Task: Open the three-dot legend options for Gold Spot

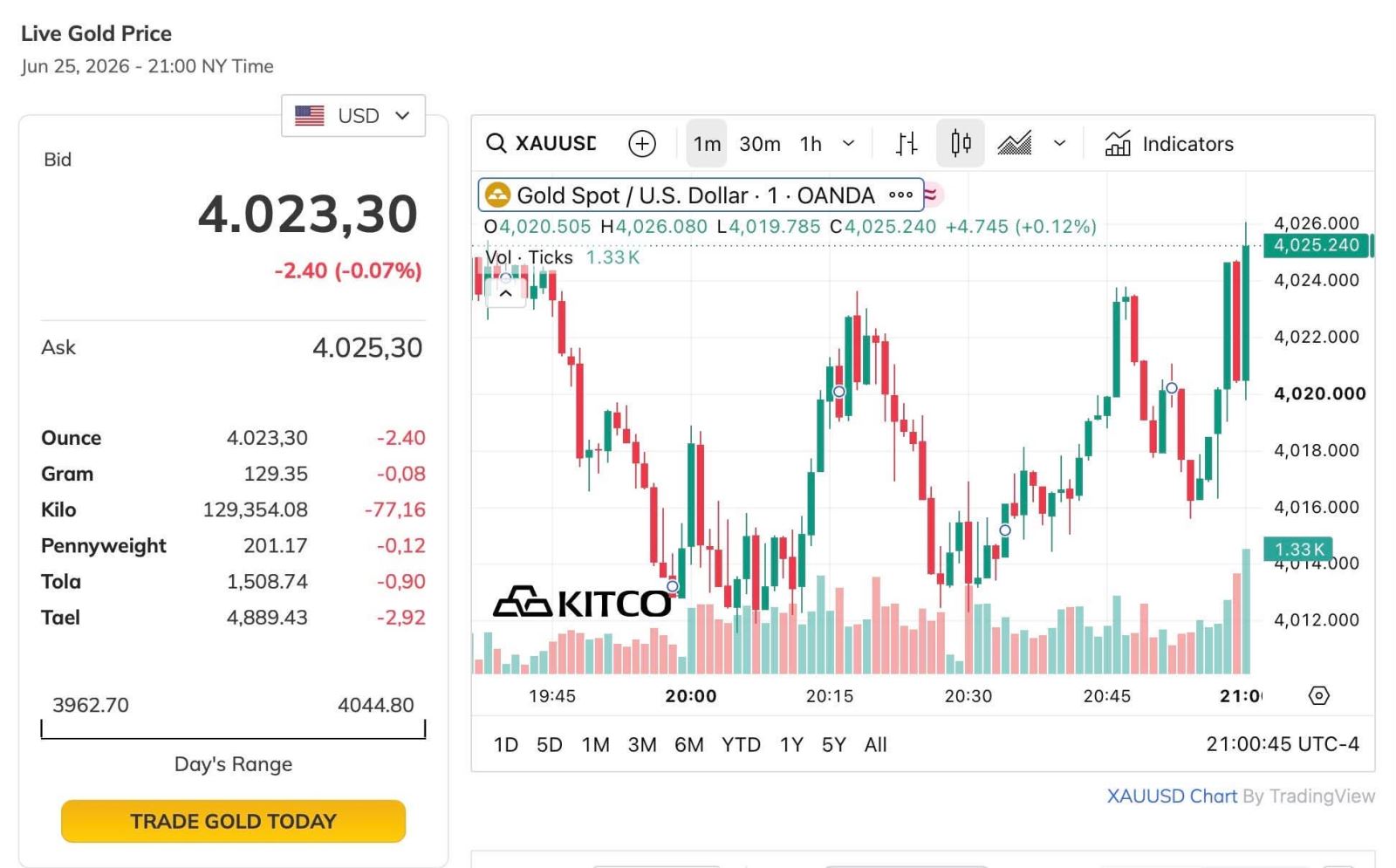Action: pyautogui.click(x=900, y=195)
